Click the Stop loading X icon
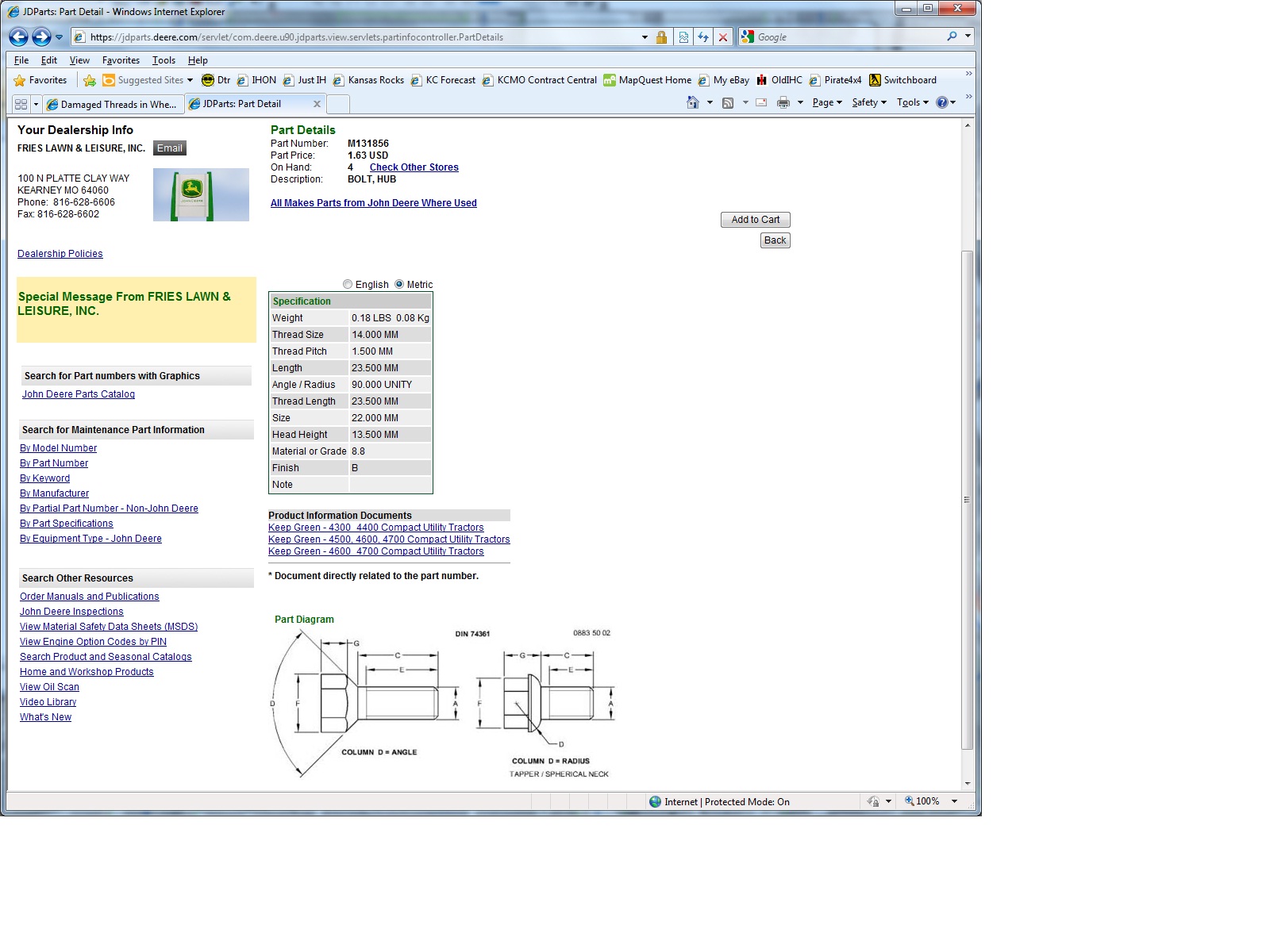 coord(723,37)
